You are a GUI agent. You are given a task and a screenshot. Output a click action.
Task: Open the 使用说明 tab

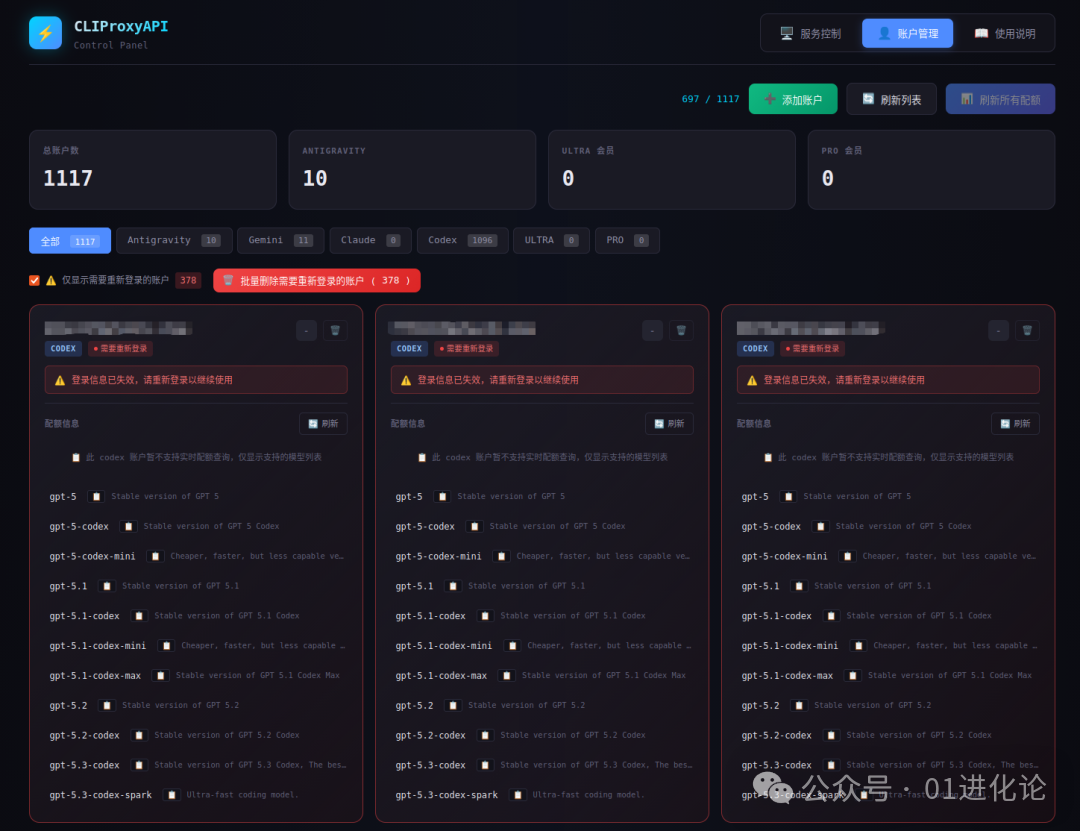click(x=1005, y=34)
